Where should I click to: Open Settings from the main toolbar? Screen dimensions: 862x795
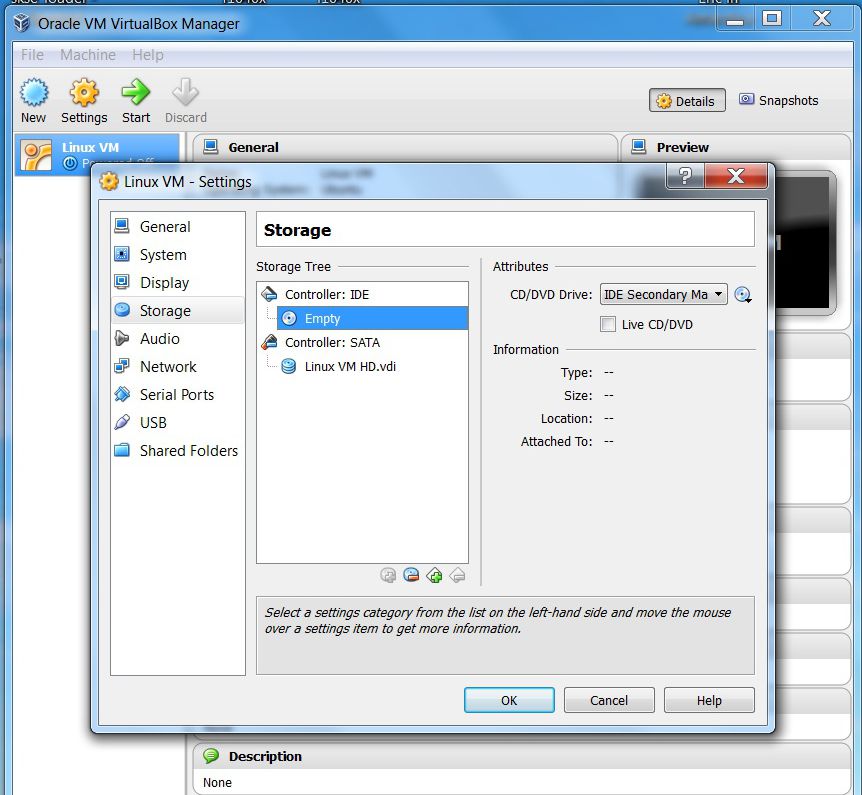[x=84, y=100]
